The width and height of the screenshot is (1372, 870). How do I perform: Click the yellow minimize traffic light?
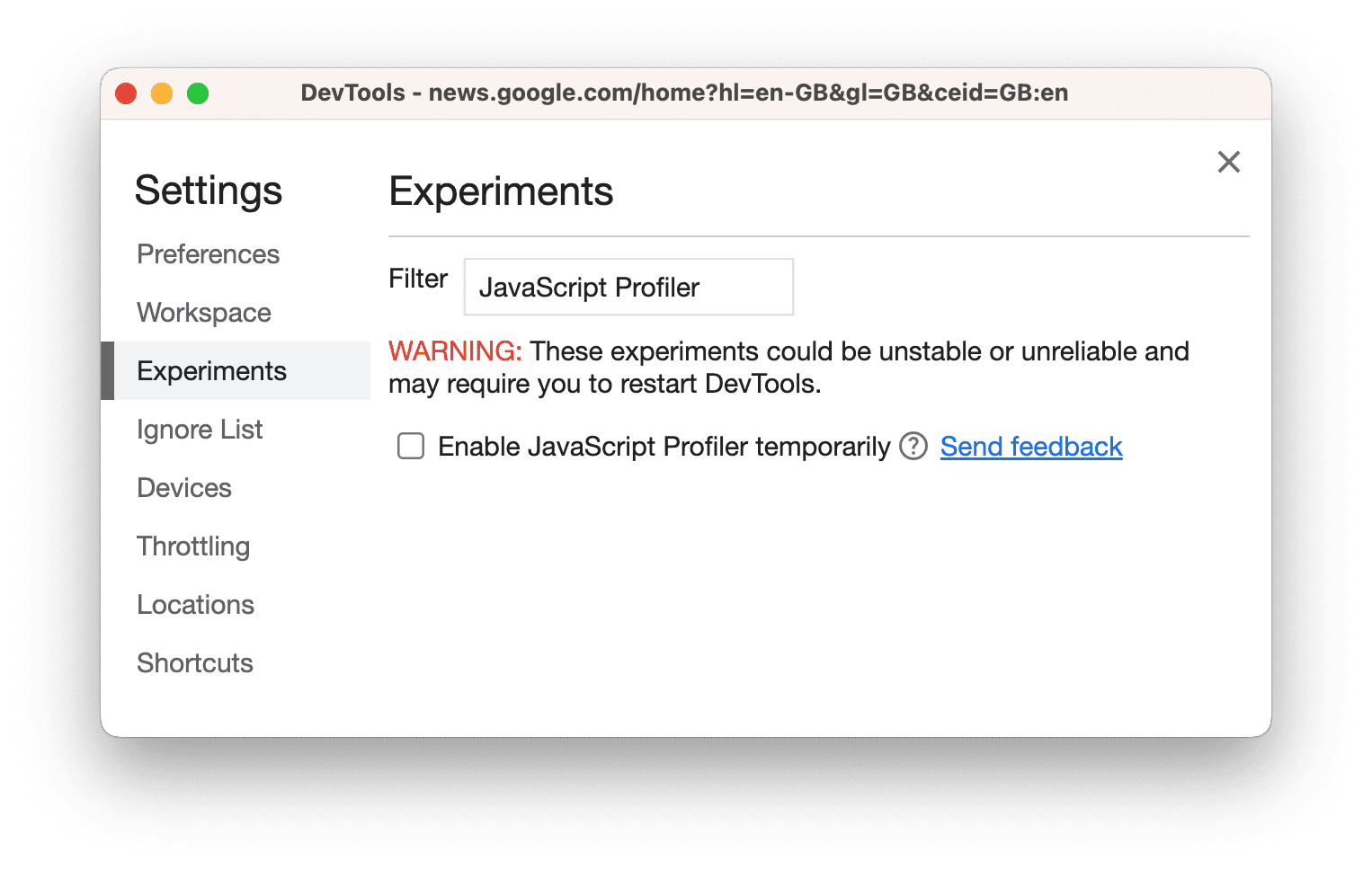162,93
